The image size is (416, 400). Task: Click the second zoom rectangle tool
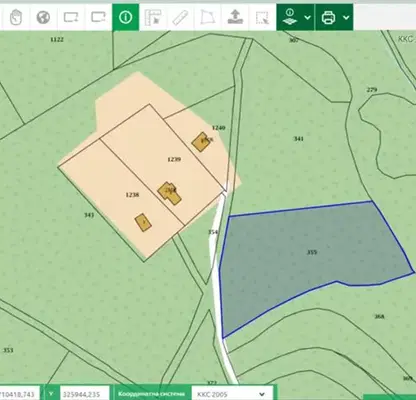(98, 17)
